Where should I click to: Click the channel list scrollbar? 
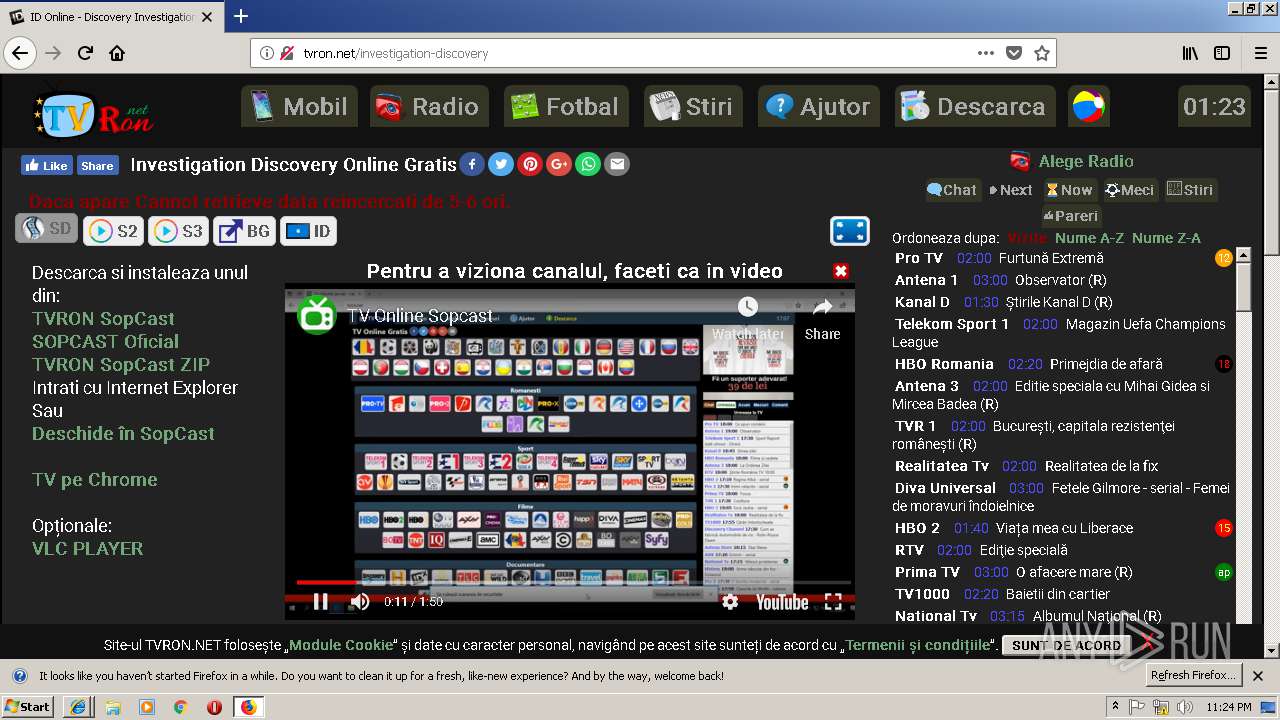click(x=1243, y=285)
